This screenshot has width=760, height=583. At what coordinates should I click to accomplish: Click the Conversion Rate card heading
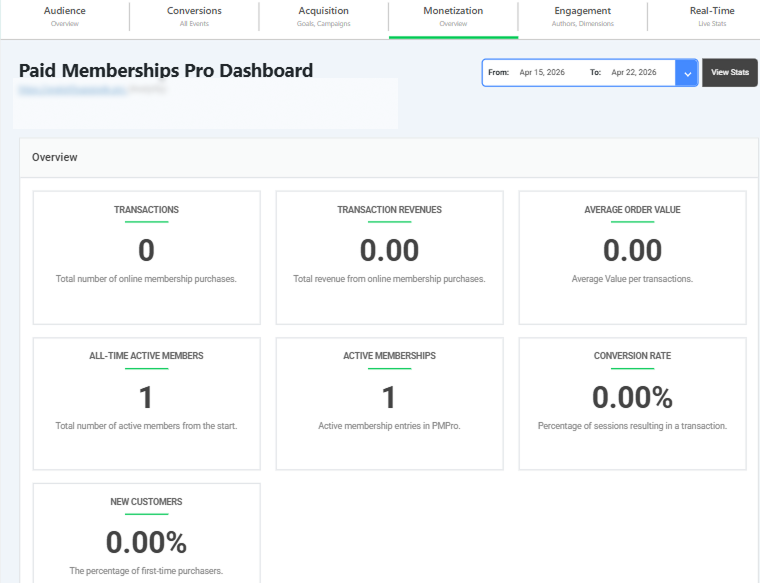[632, 356]
